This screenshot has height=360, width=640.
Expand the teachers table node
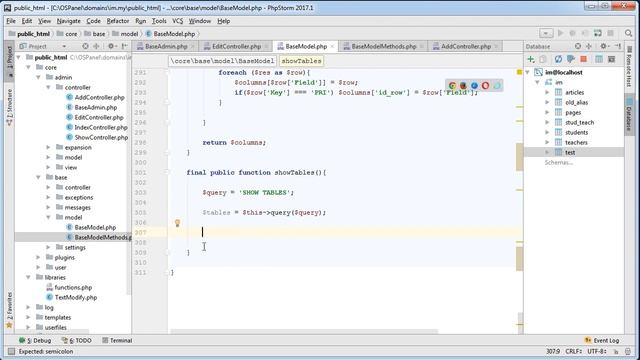(547, 142)
